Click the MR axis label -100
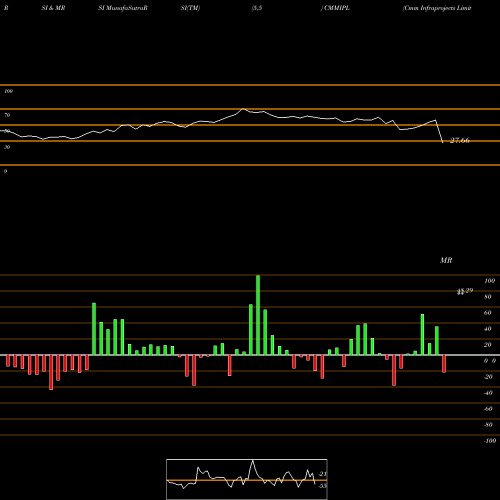Image resolution: width=500 pixels, height=500 pixels. tap(490, 441)
